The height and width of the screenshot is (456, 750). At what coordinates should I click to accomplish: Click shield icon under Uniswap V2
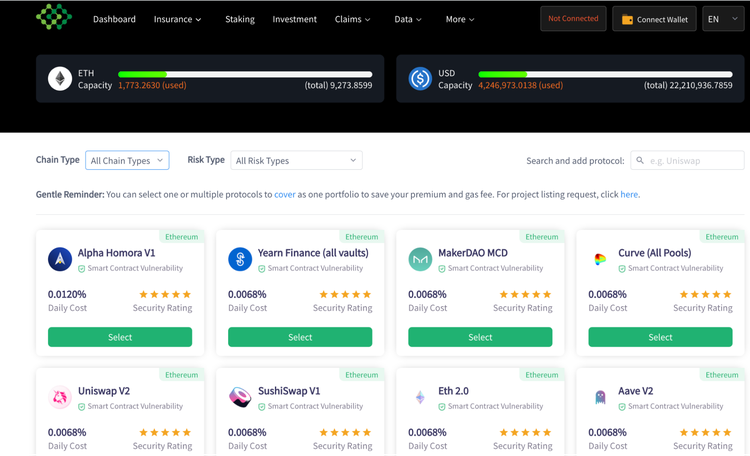point(82,407)
